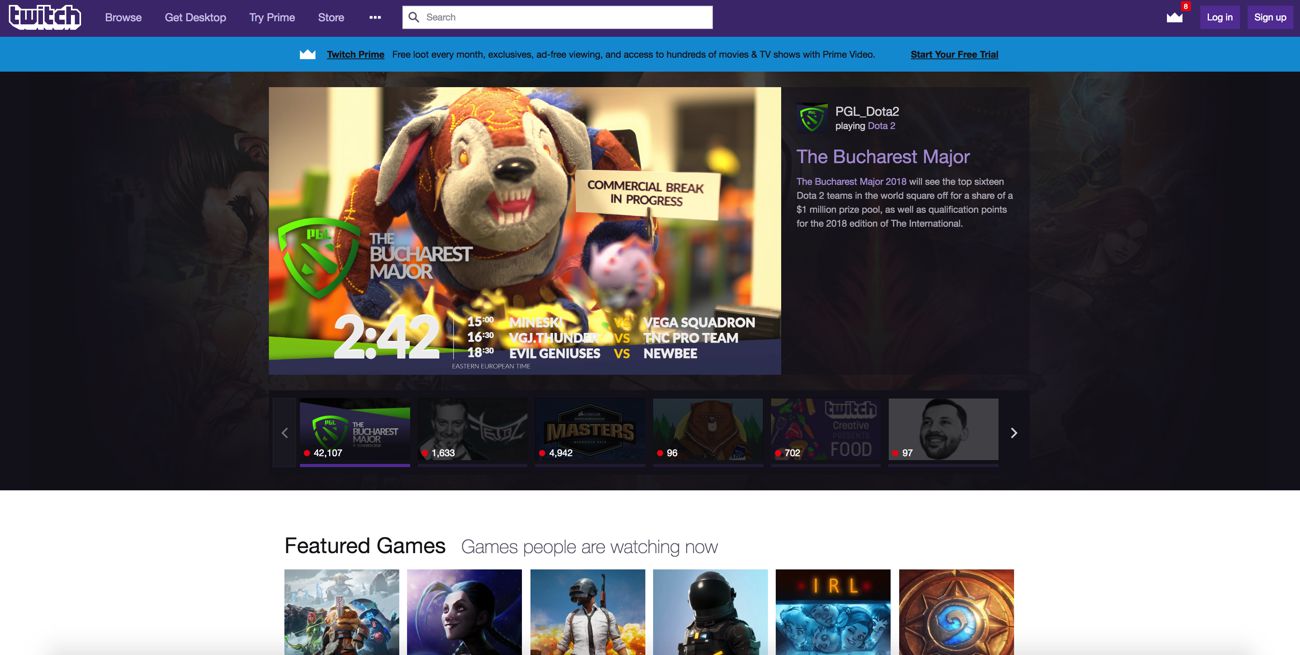The image size is (1300, 655).
Task: Click the Twitch logo
Action: pyautogui.click(x=45, y=17)
